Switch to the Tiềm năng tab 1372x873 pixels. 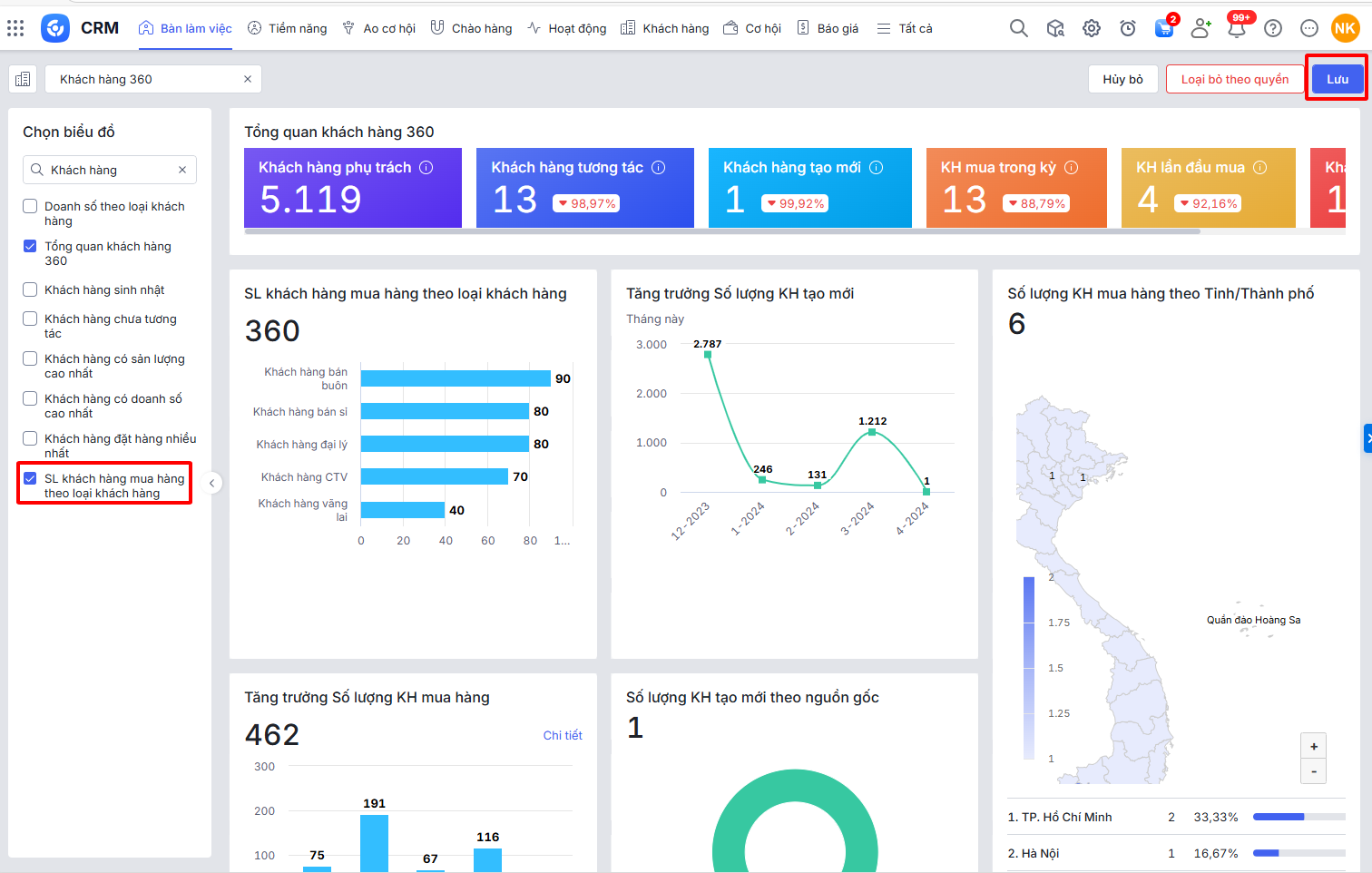pos(288,28)
